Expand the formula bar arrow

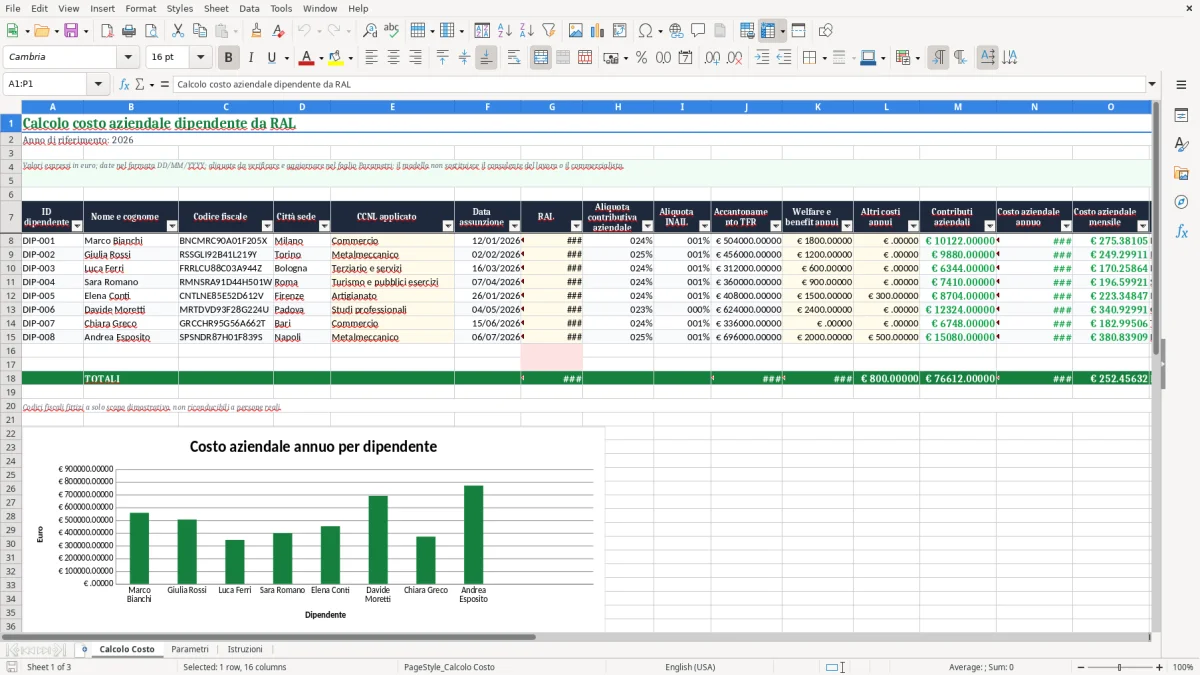click(x=1152, y=85)
